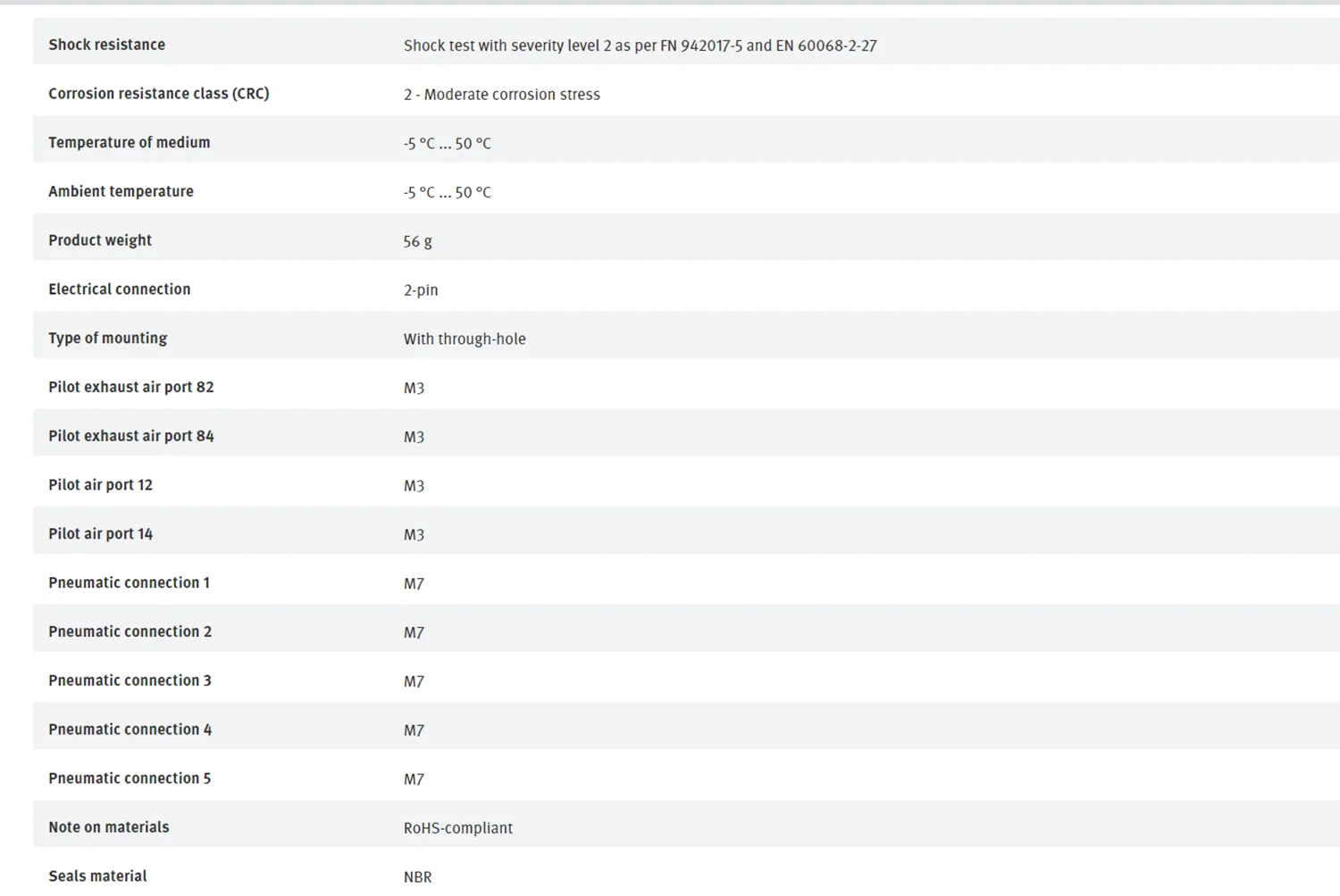The image size is (1340, 896).
Task: Click the Pilot exhaust air port 84 label
Action: [x=130, y=436]
